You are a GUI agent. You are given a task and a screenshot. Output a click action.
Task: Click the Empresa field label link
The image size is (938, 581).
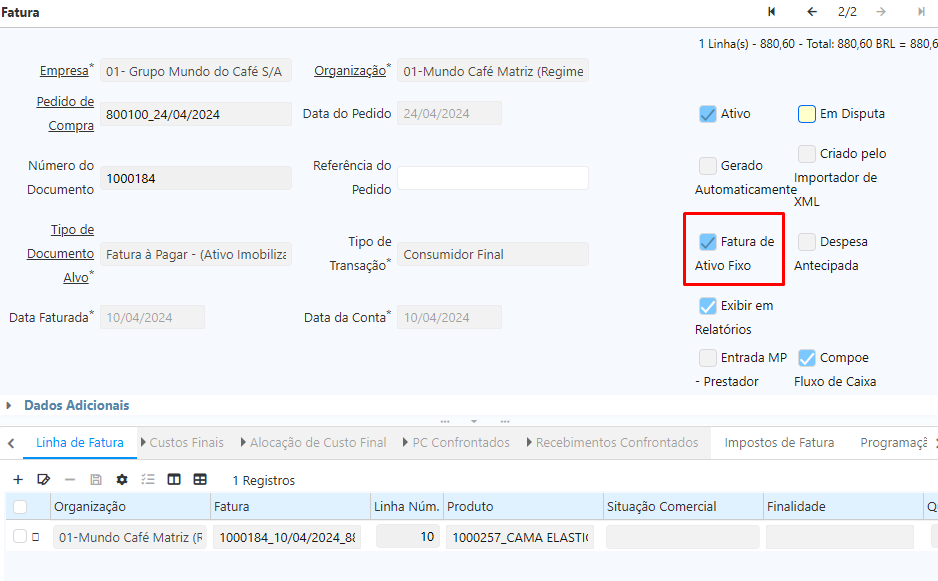click(x=64, y=71)
